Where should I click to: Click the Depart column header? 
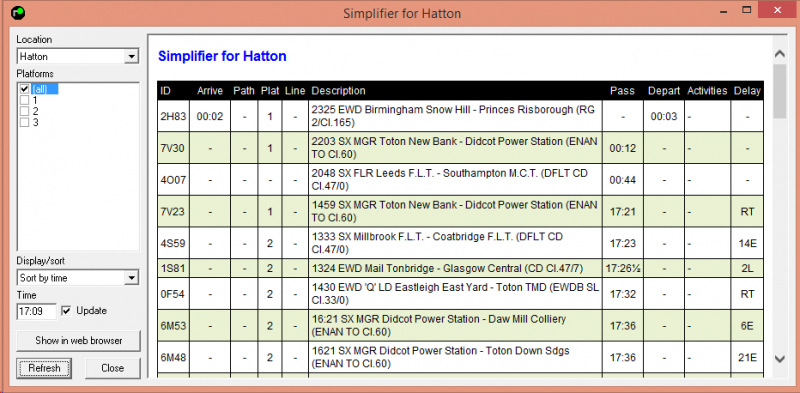tap(664, 91)
